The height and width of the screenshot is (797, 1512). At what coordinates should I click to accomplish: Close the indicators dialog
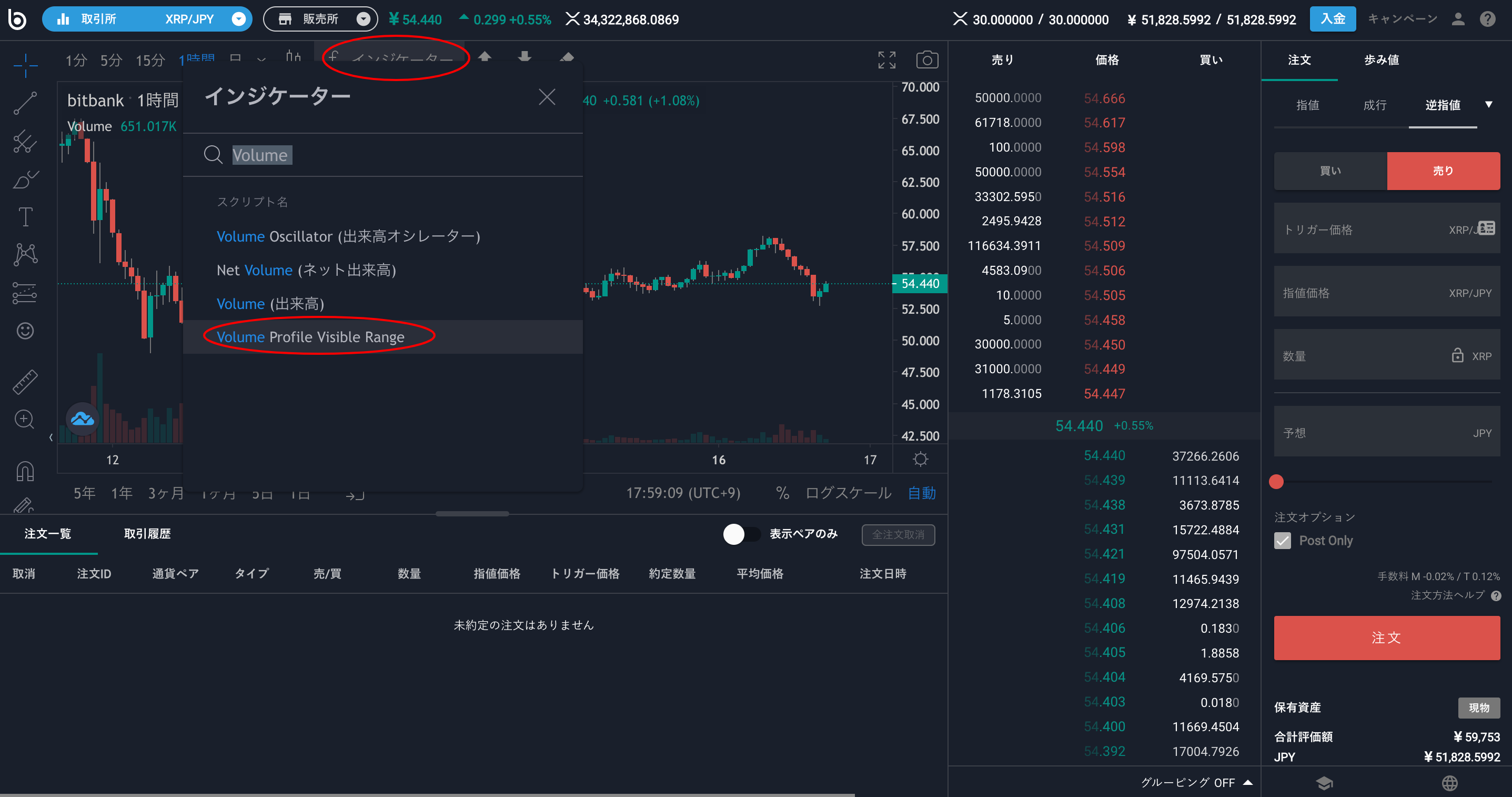[x=547, y=96]
